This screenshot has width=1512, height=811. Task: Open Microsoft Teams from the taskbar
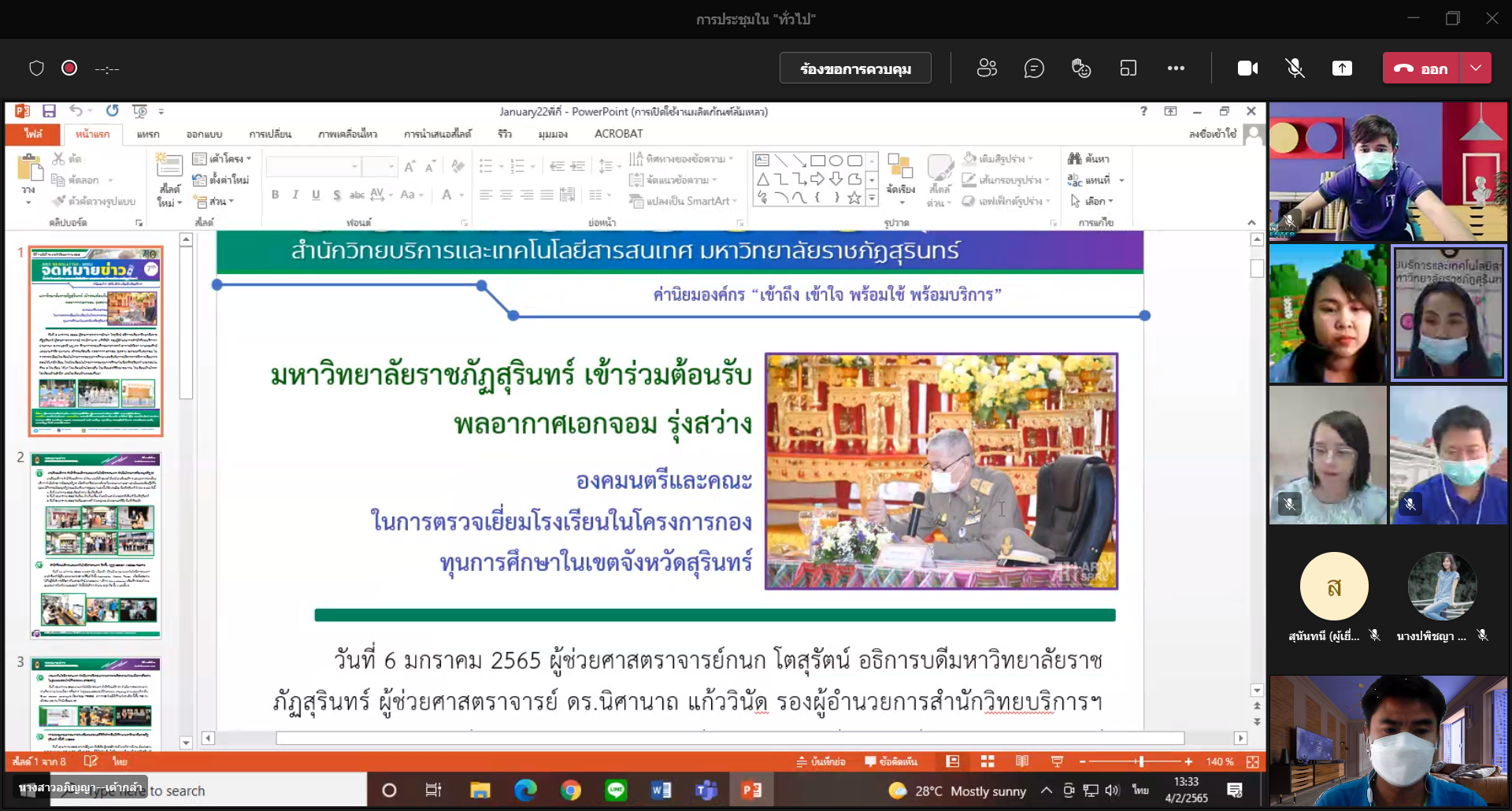[706, 790]
